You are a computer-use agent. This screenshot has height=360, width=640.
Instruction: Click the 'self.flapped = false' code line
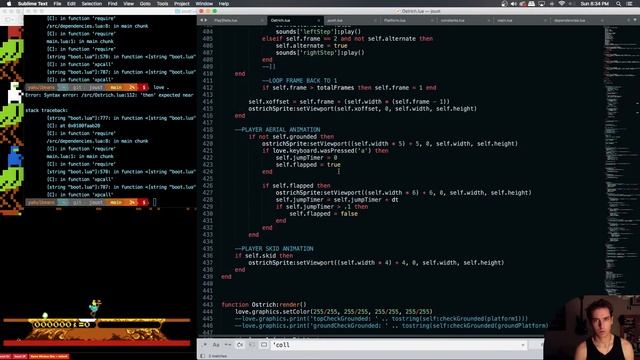click(x=324, y=214)
